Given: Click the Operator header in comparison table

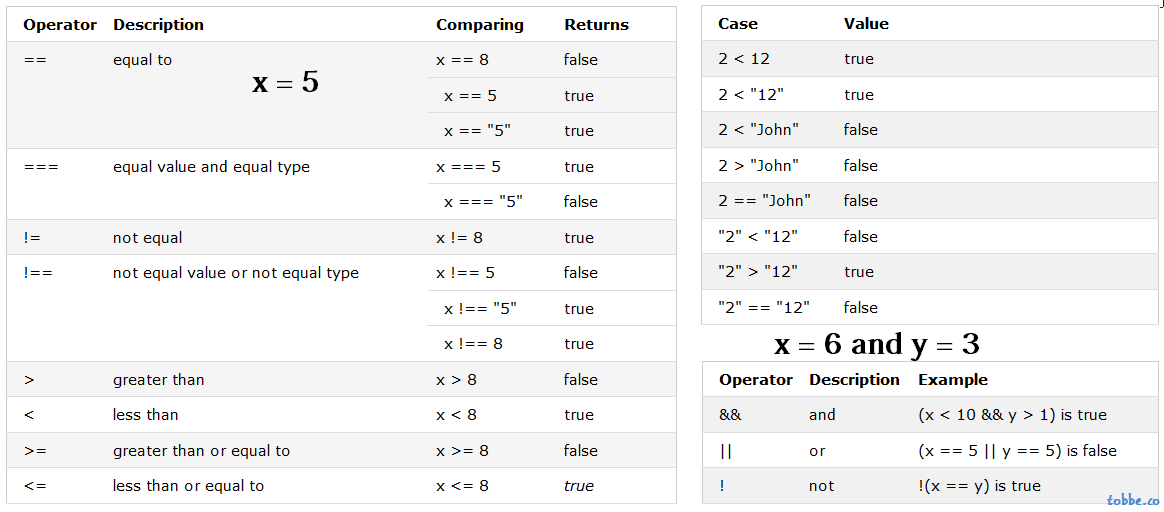Looking at the screenshot, I should 60,24.
